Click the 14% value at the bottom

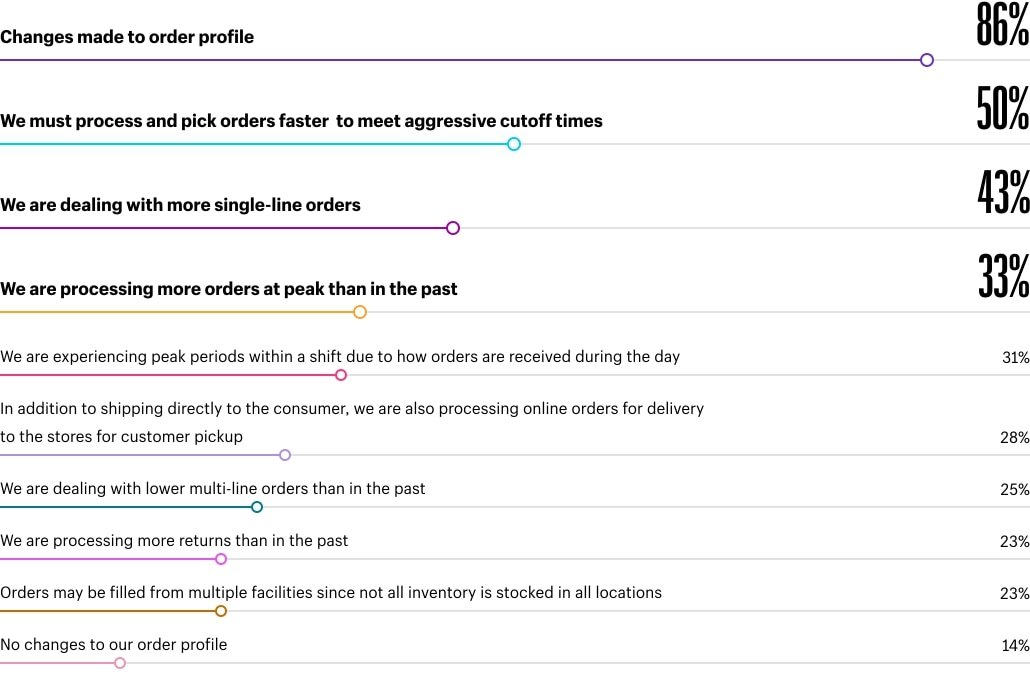tap(1015, 646)
